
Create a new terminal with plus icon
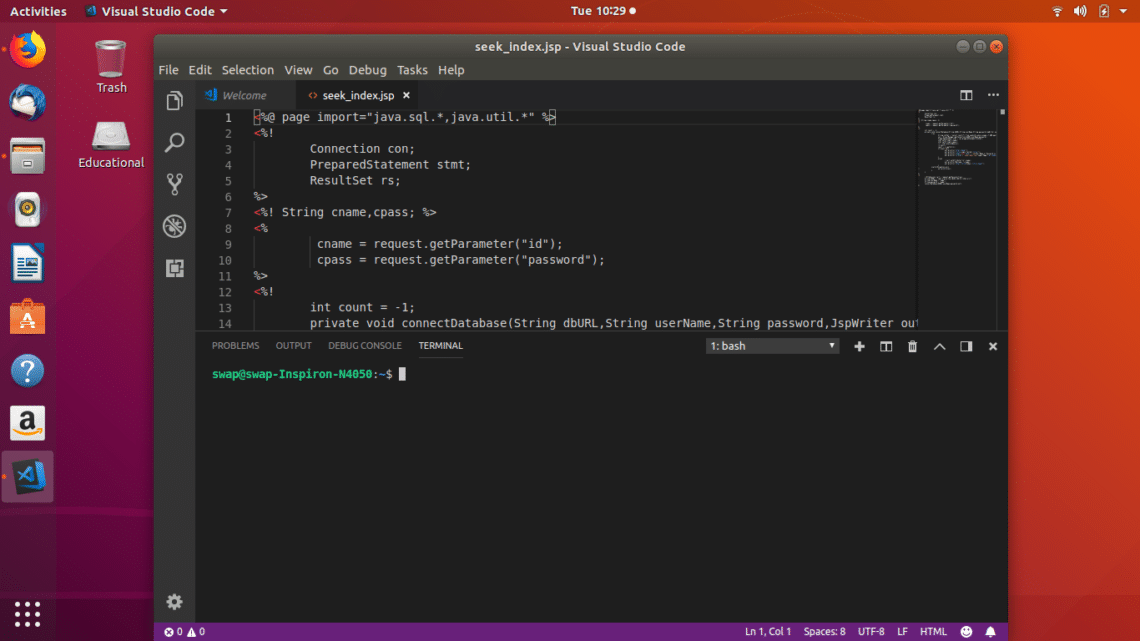[x=859, y=347]
